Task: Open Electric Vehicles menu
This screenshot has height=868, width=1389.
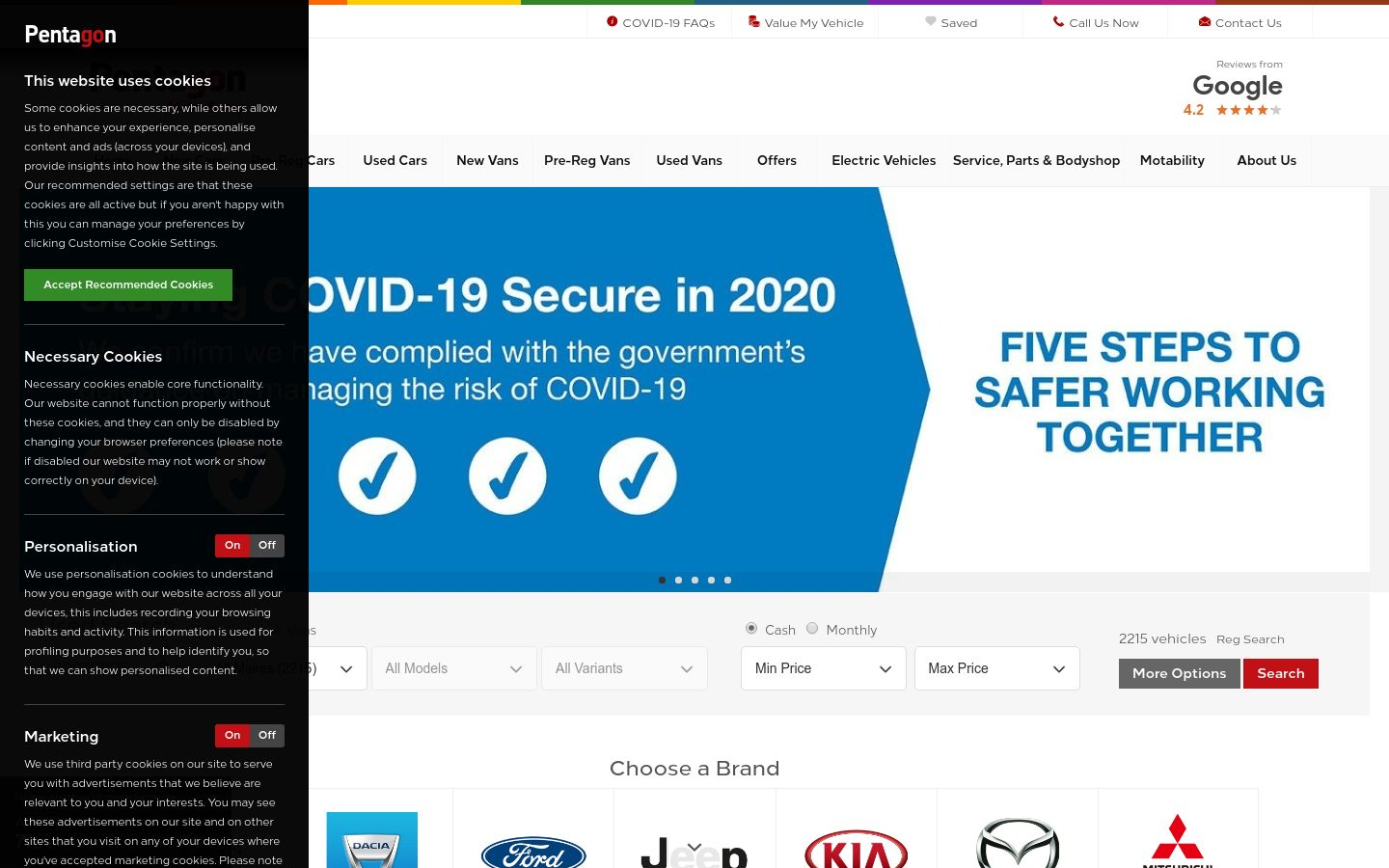Action: [884, 160]
